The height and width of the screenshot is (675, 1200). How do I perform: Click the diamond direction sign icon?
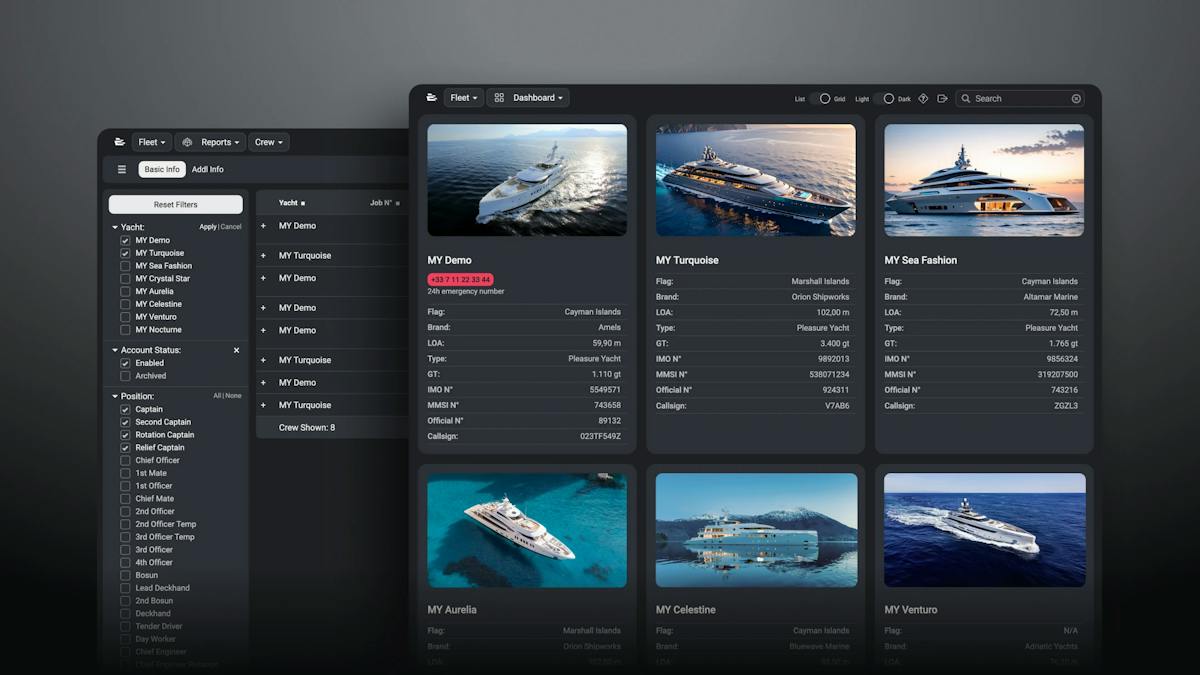(x=923, y=99)
